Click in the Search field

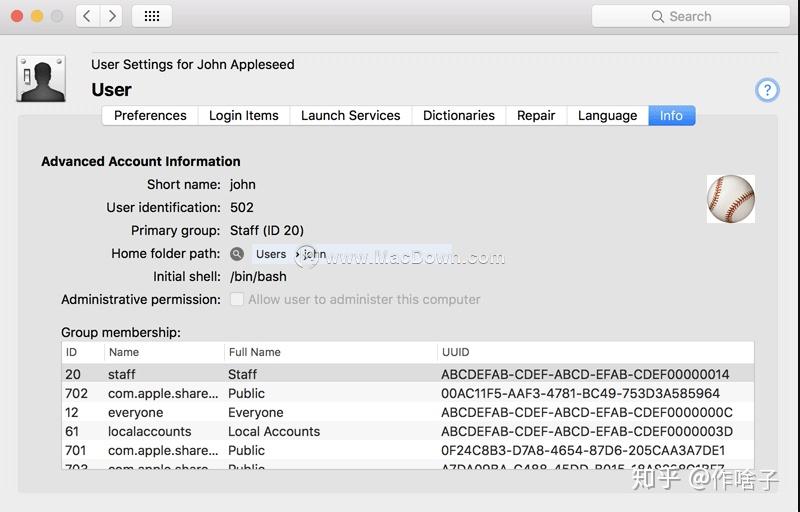click(x=700, y=16)
